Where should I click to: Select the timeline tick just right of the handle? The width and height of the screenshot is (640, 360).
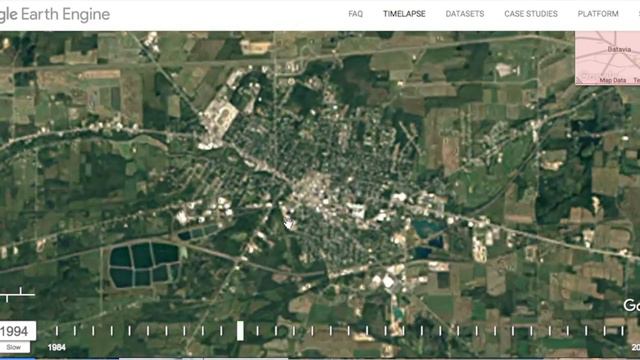tap(258, 331)
